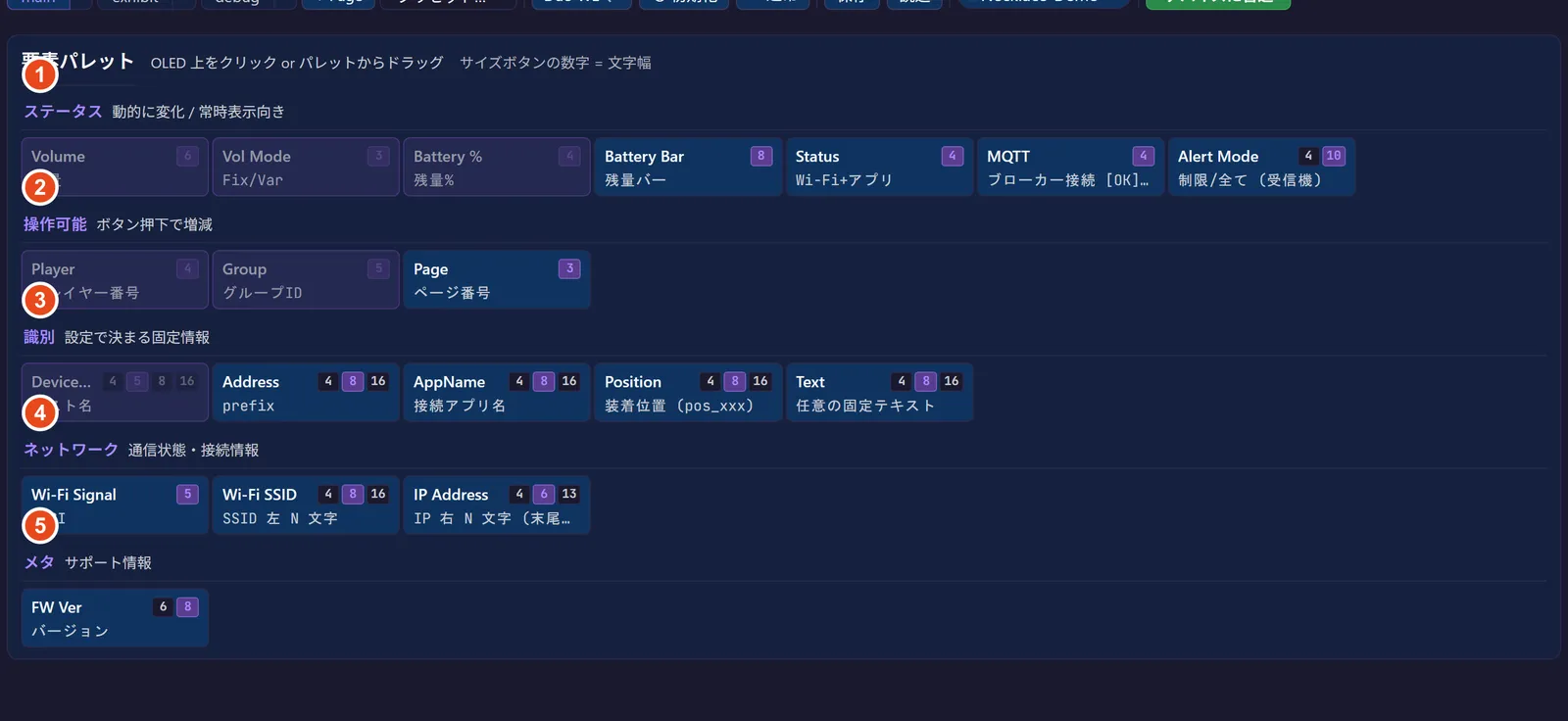Choose size 4 on Address card

pyautogui.click(x=328, y=381)
